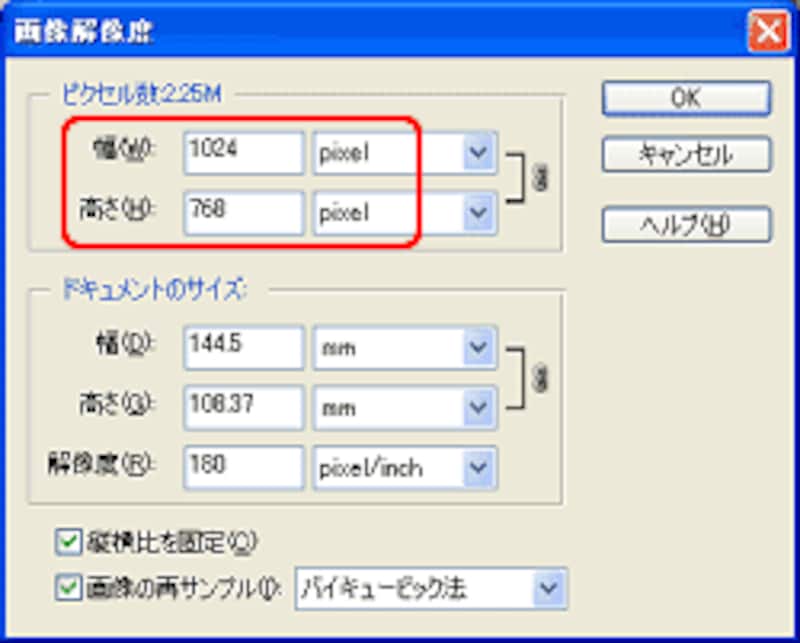
Task: Click the chain link icon beside pixel dimensions
Action: tap(540, 178)
